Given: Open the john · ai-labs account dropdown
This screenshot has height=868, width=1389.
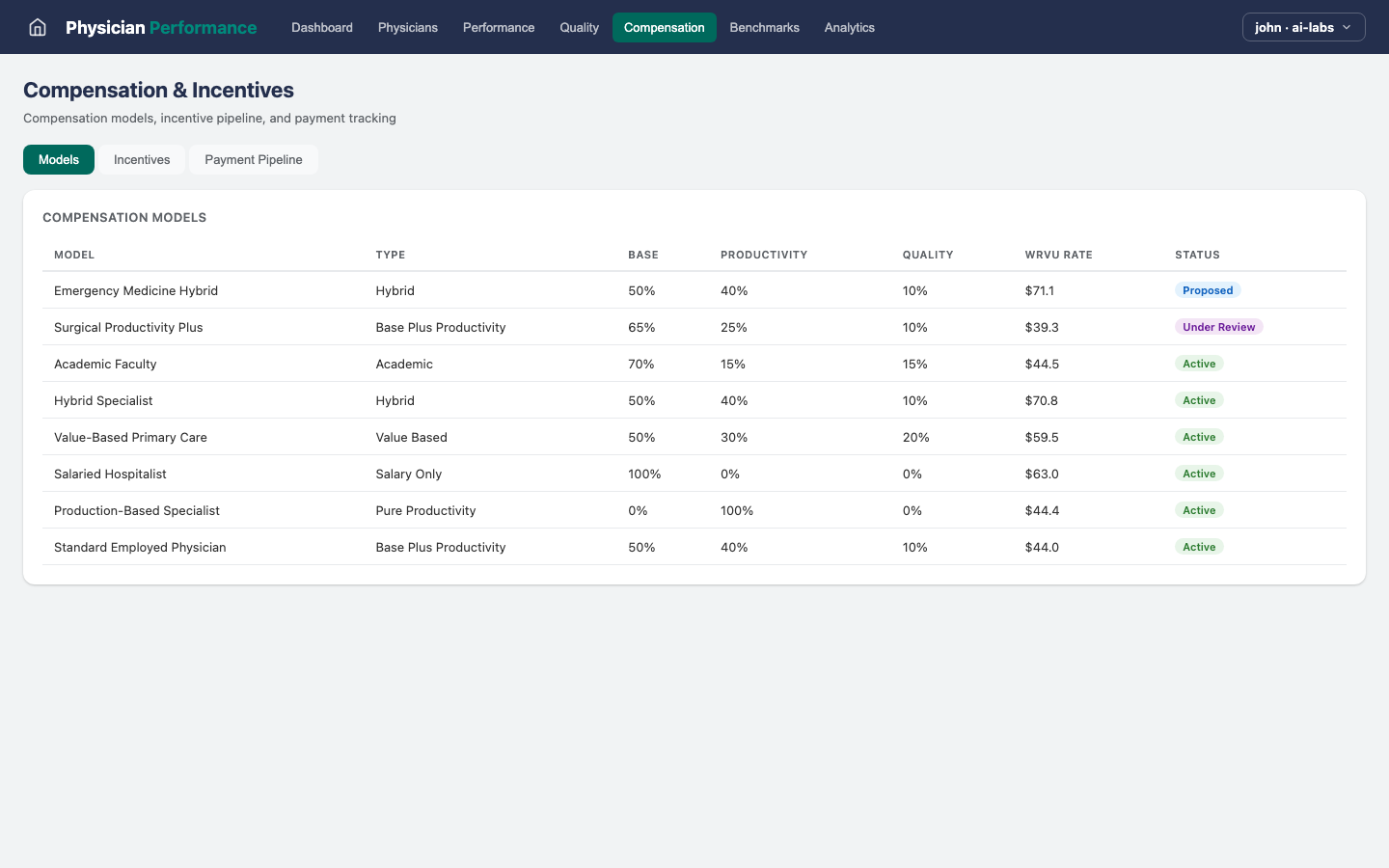Looking at the screenshot, I should [x=1303, y=27].
